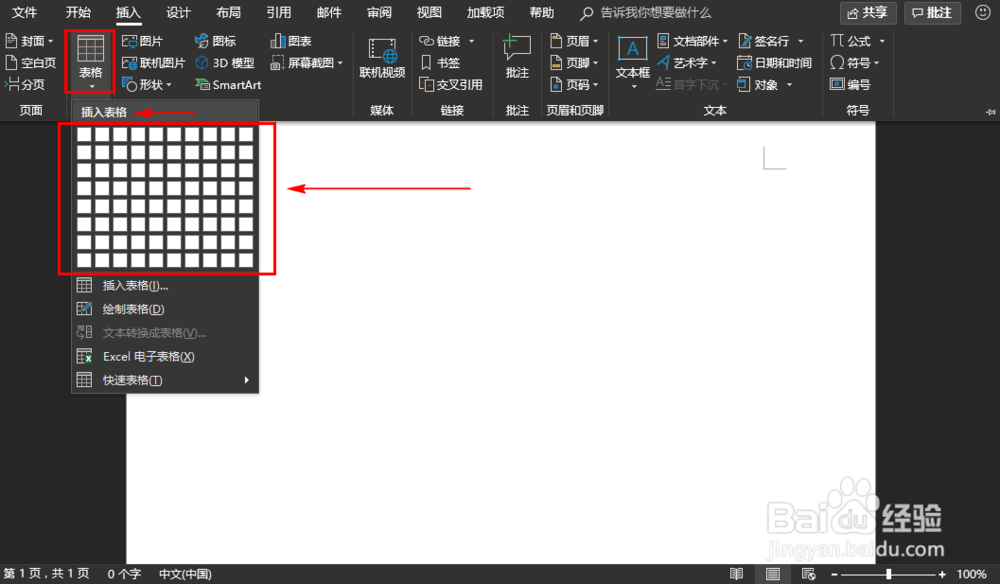This screenshot has width=1000, height=584.
Task: Open the 屏幕截图 screenshot dropdown
Action: click(x=307, y=62)
